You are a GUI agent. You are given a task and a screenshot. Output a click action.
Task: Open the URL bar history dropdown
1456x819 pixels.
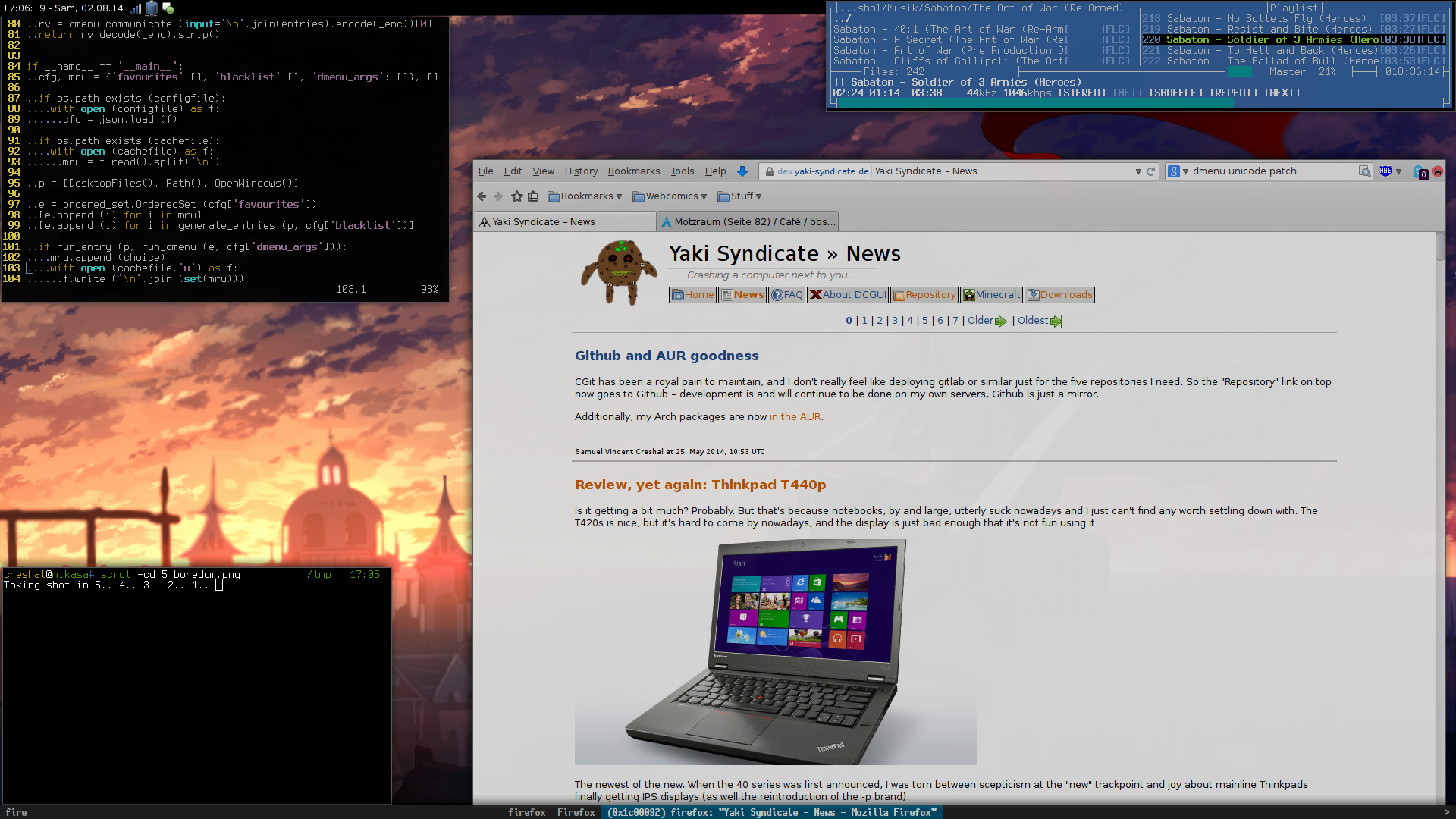pos(1138,171)
